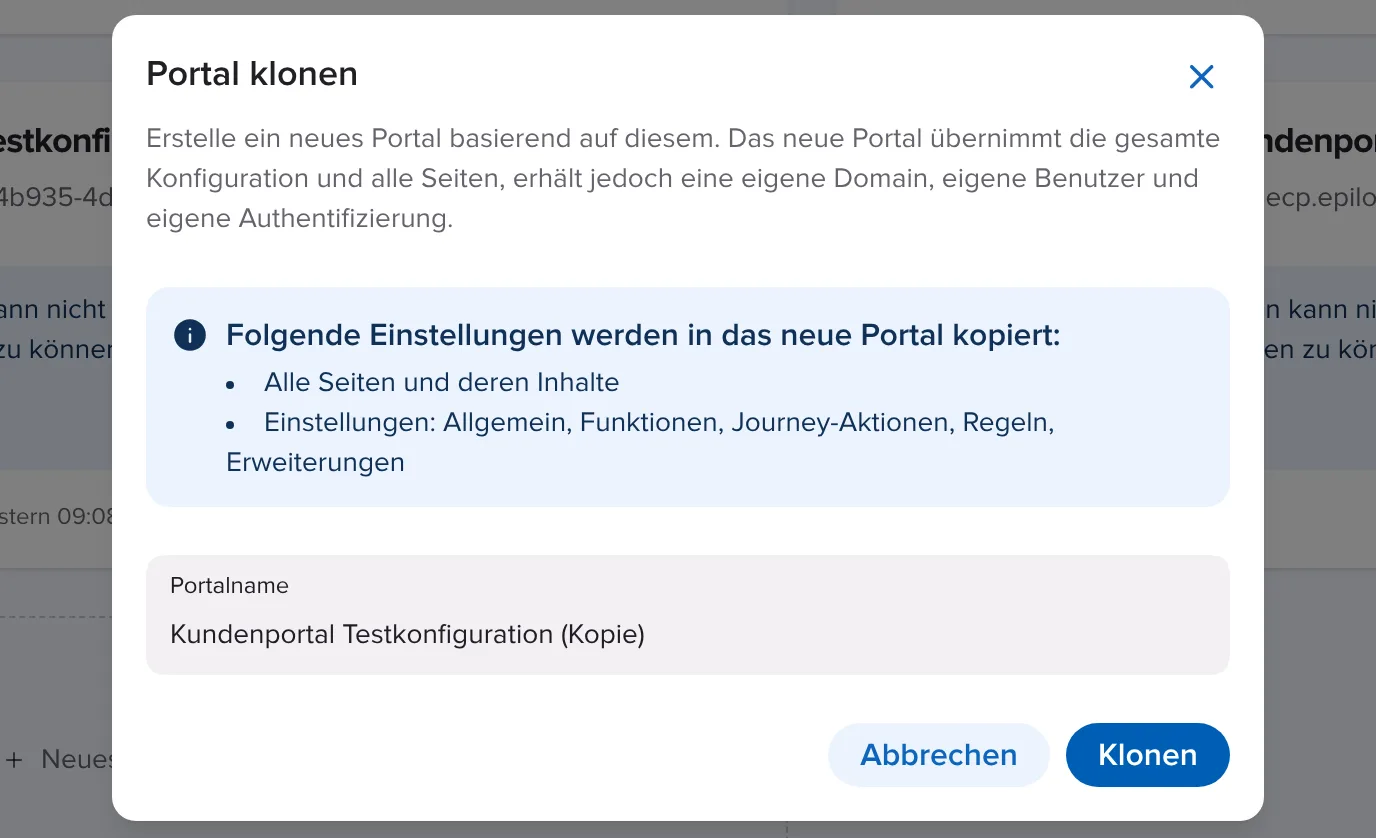1376x838 pixels.
Task: Click the info icon in the blue notice
Action: (x=190, y=335)
